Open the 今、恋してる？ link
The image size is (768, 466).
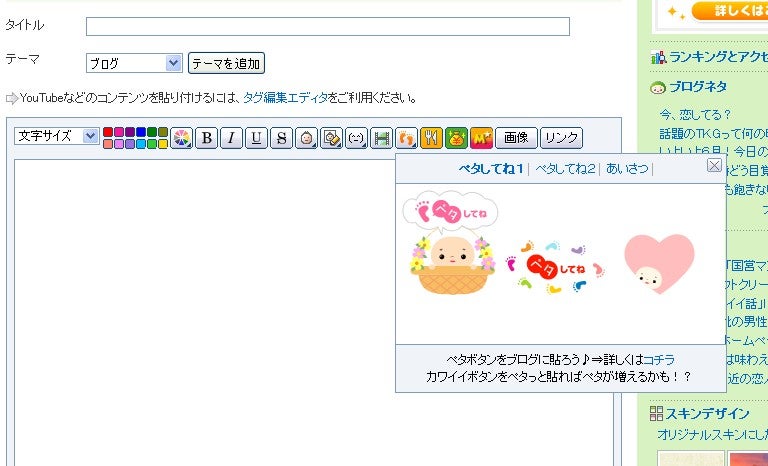[695, 115]
